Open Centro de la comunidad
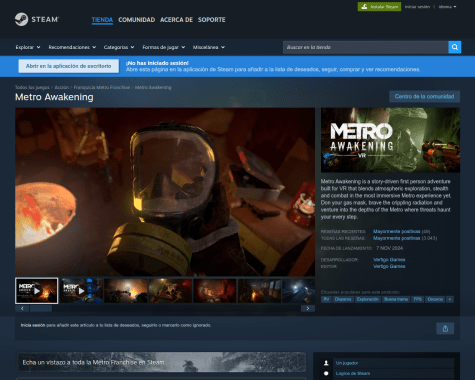The height and width of the screenshot is (380, 475). pyautogui.click(x=424, y=96)
